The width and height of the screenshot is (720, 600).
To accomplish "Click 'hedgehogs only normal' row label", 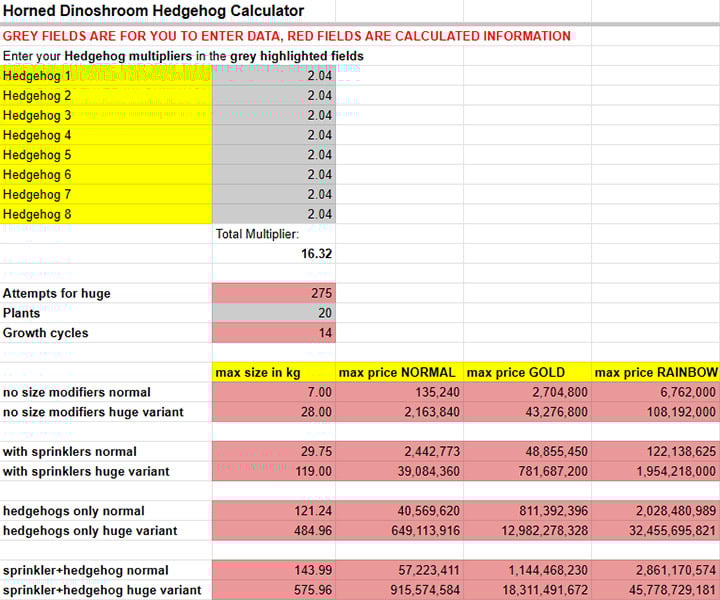I will coord(73,511).
